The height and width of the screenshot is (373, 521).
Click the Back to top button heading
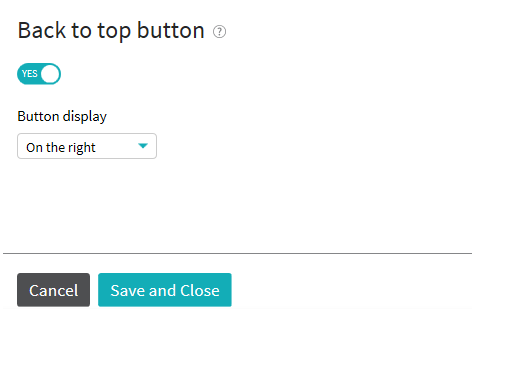(x=111, y=31)
